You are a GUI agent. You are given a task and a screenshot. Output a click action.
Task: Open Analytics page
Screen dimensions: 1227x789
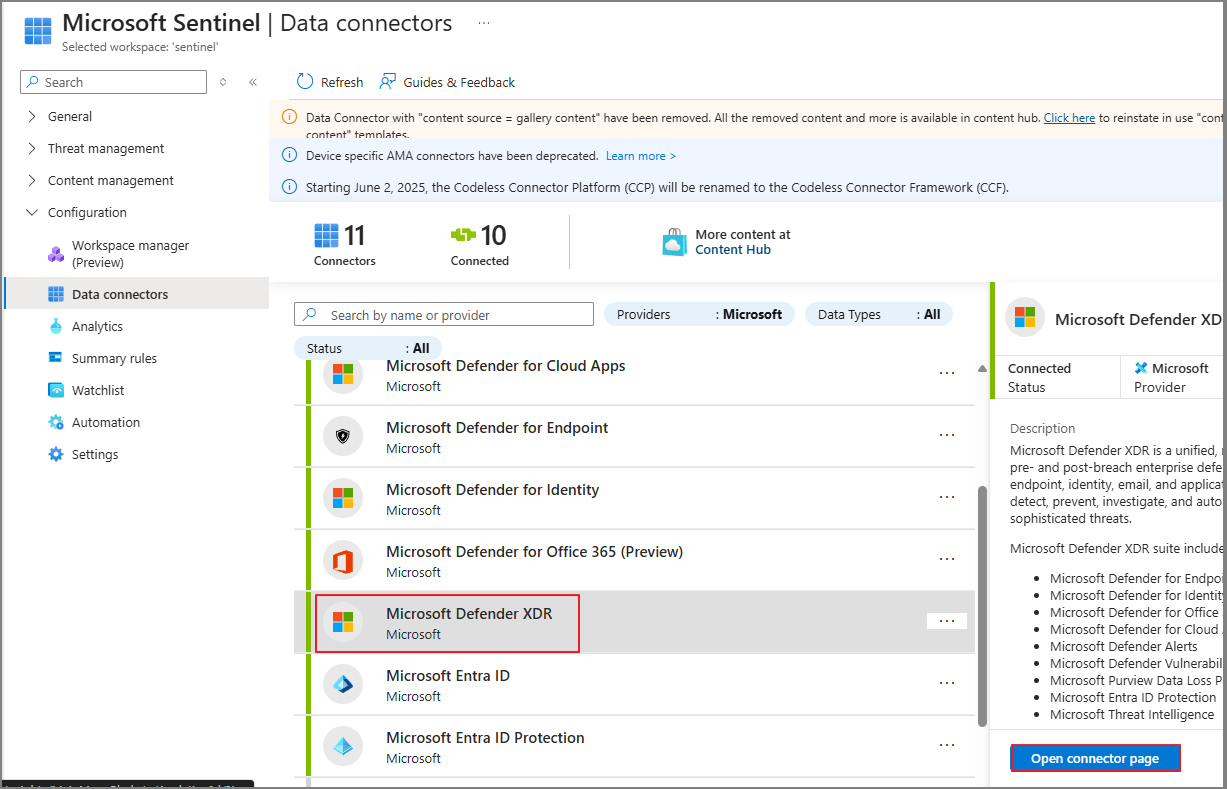[x=97, y=326]
